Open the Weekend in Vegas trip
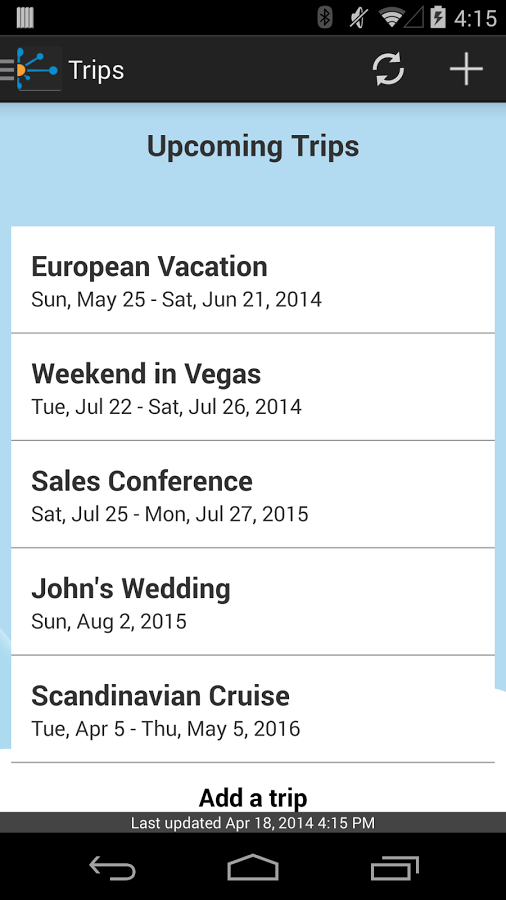 click(x=253, y=387)
